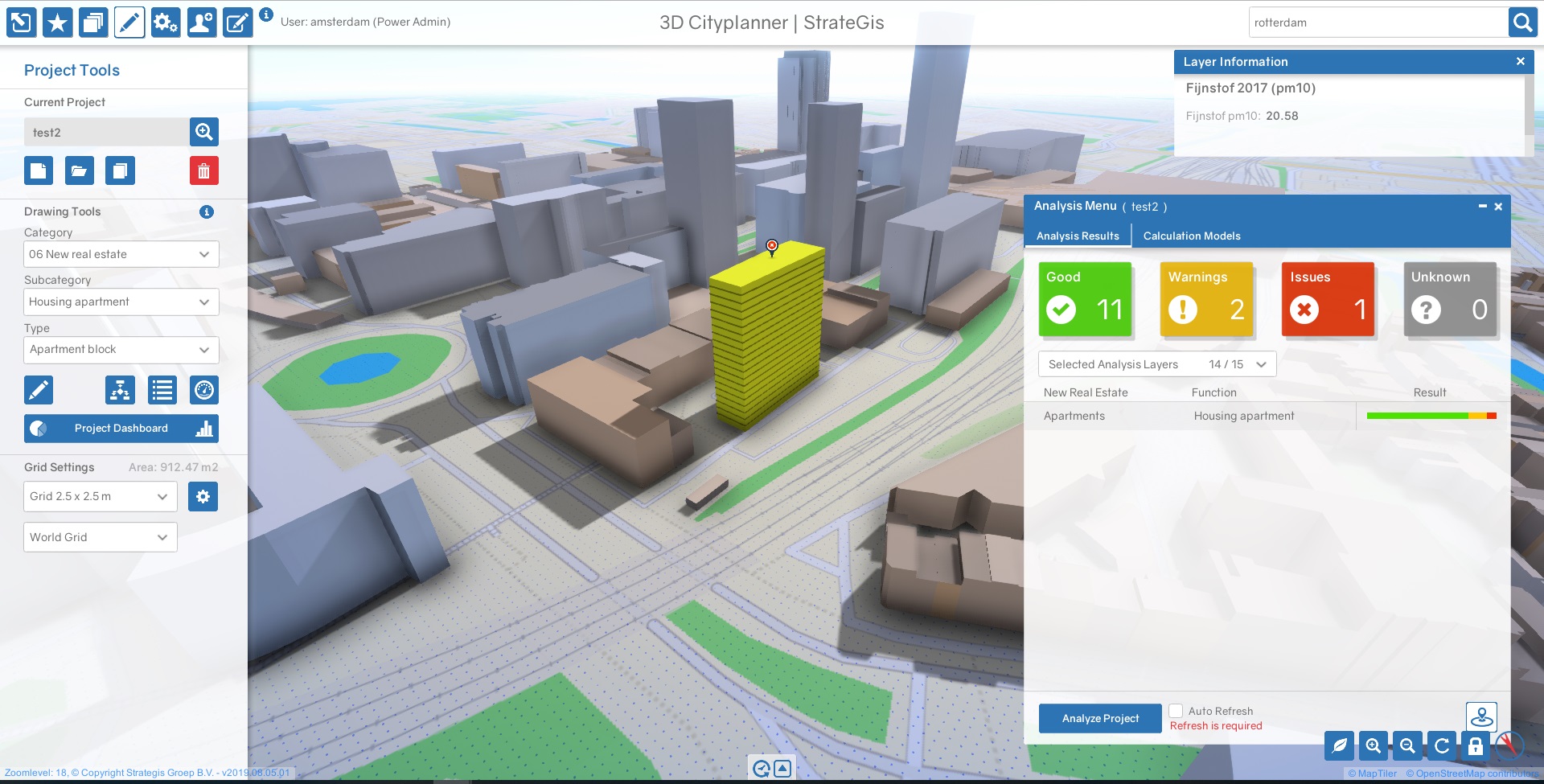Click the double-gear settings icon in top toolbar

click(x=165, y=23)
